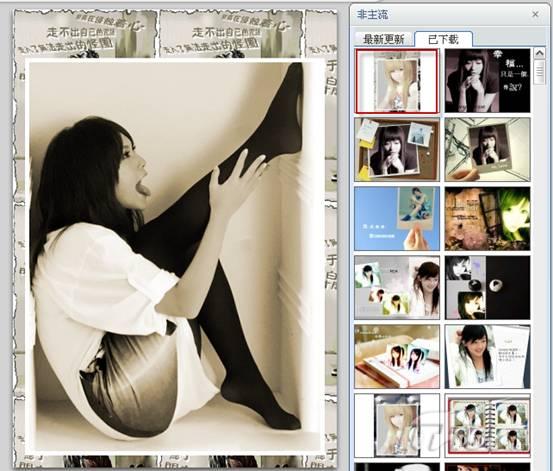Choose the black frame with Chinese text
The image size is (553, 471).
487,81
